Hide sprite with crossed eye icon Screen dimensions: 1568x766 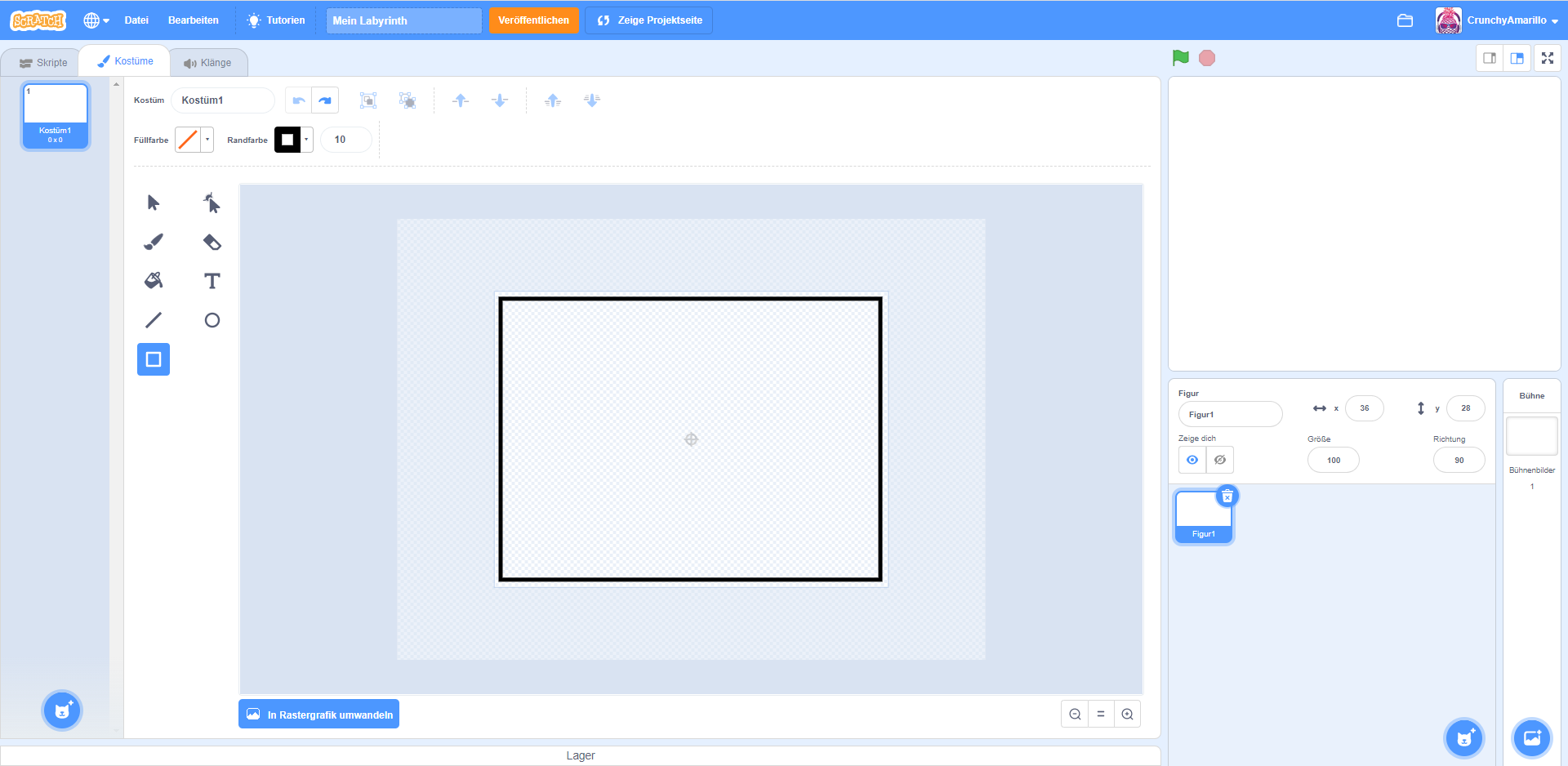coord(1220,460)
